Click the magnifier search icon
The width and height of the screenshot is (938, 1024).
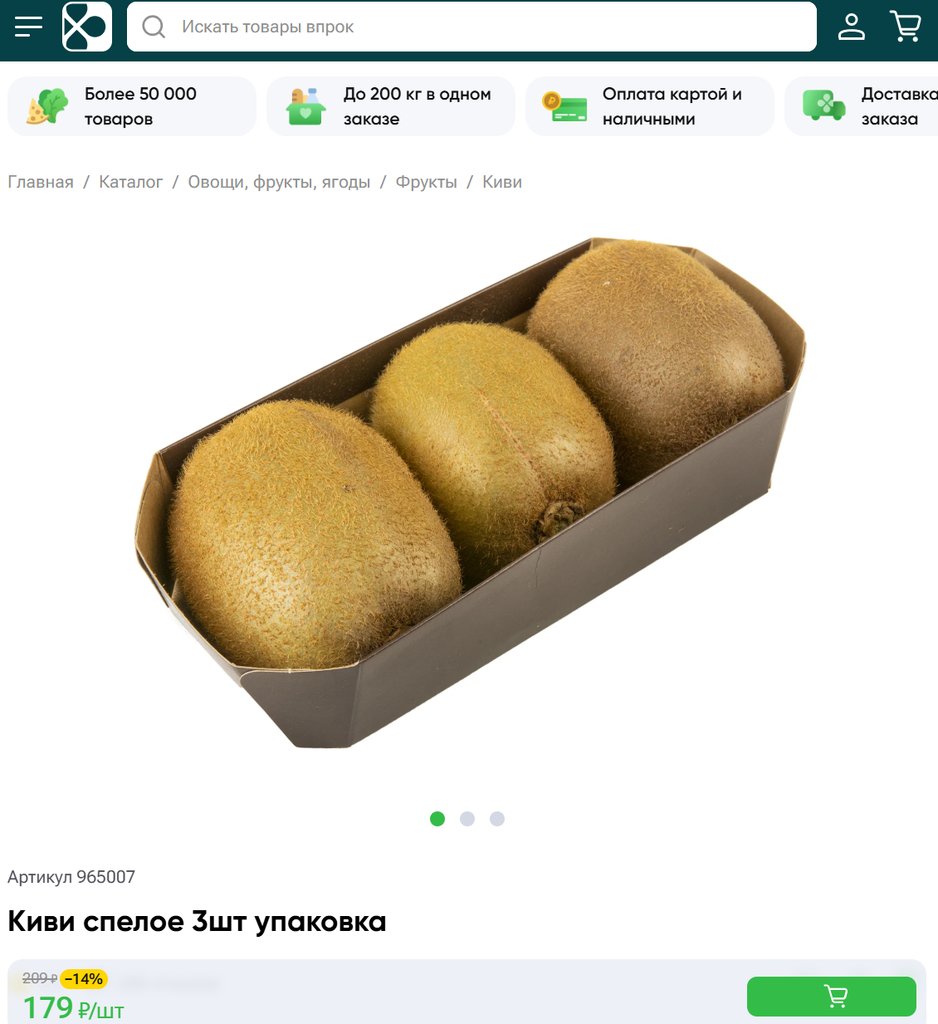(x=154, y=27)
